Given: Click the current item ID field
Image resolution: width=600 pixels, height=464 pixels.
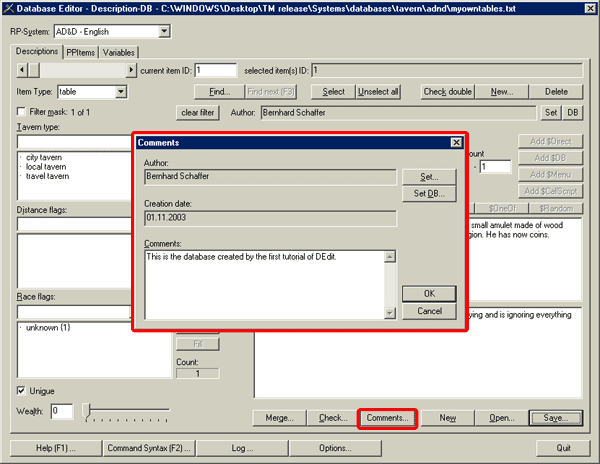Looking at the screenshot, I should (216, 70).
